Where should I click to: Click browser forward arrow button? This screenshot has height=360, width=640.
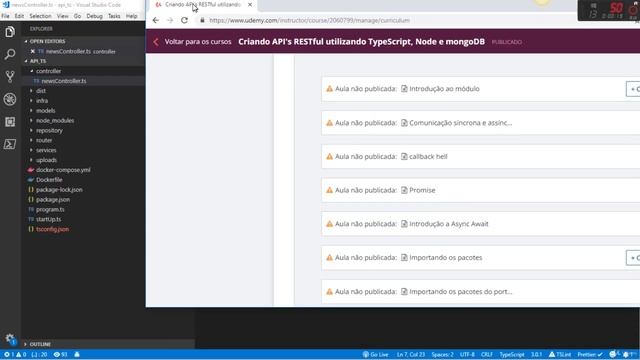pyautogui.click(x=170, y=20)
